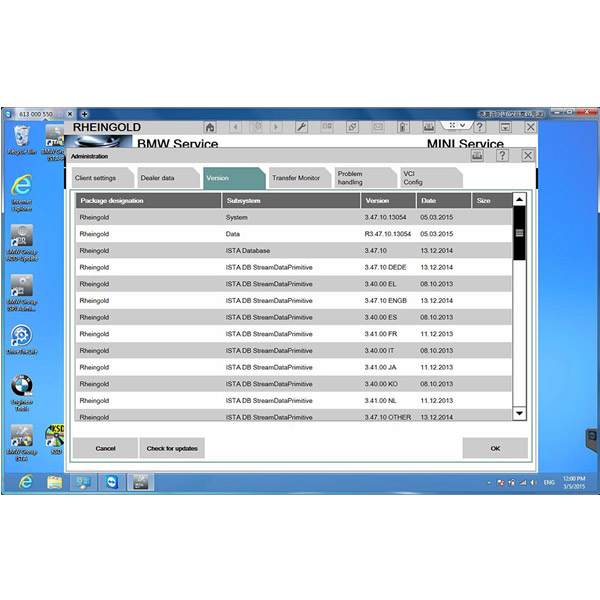The width and height of the screenshot is (600, 600).
Task: Click the history icon between navigation arrows
Action: (256, 127)
